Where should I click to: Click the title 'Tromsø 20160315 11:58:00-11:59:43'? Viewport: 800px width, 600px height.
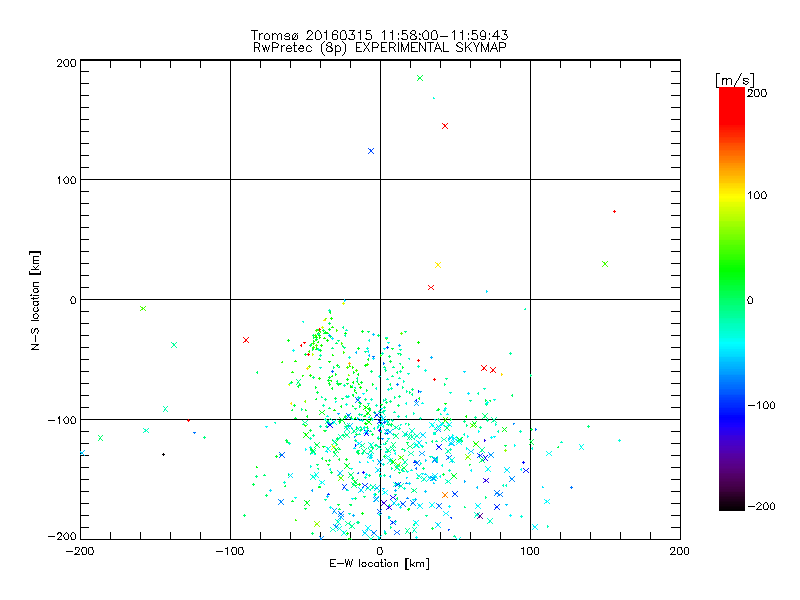379,35
